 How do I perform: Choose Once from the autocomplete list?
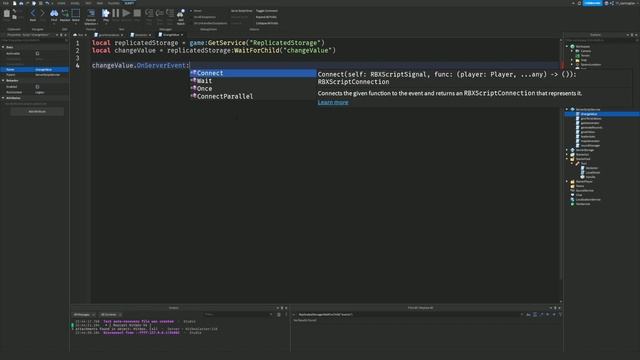click(x=253, y=89)
